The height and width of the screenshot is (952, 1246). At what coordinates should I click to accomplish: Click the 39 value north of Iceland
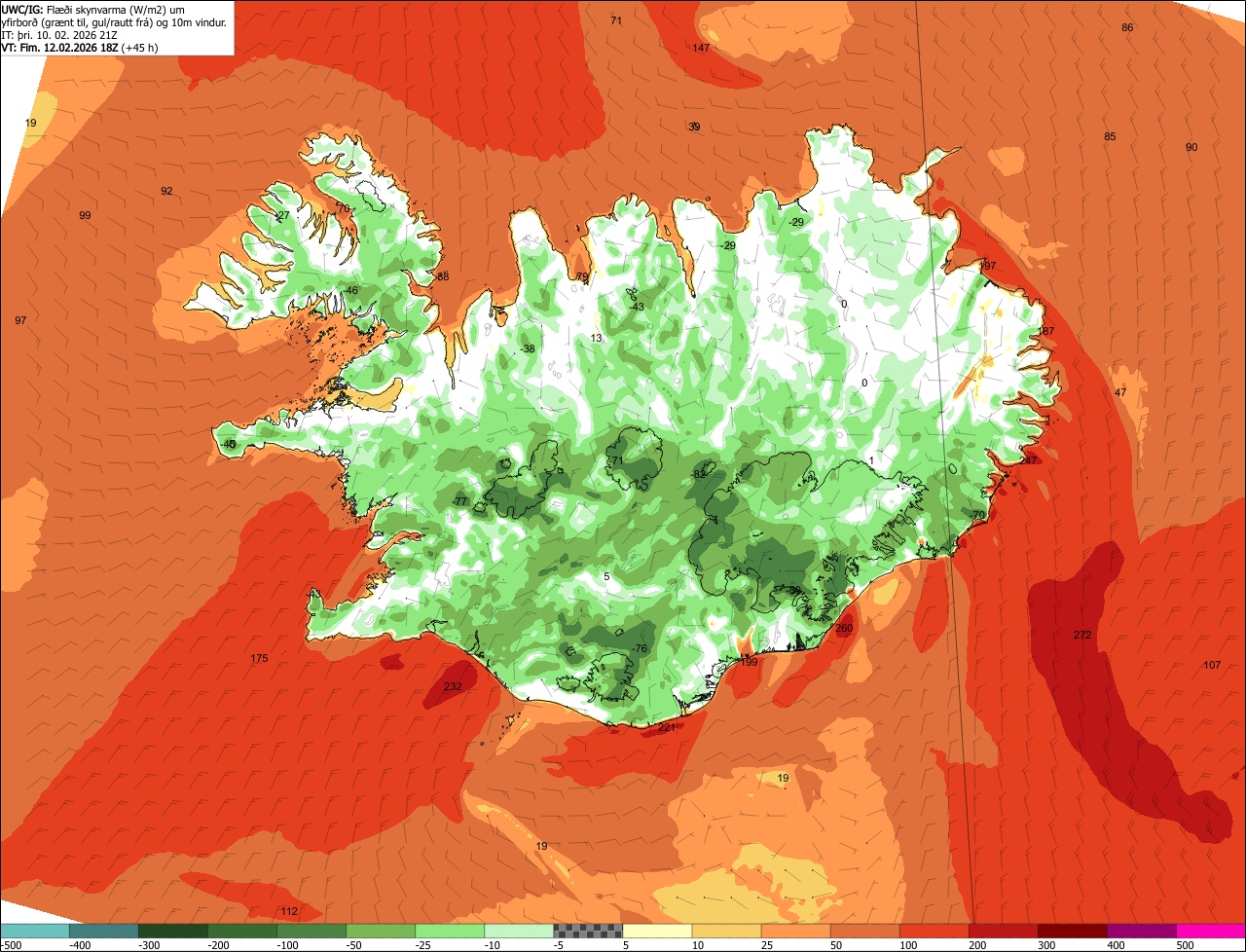tap(694, 127)
